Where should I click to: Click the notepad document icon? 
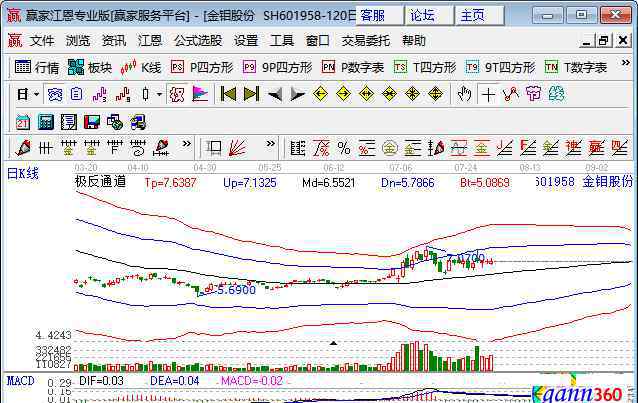69,122
